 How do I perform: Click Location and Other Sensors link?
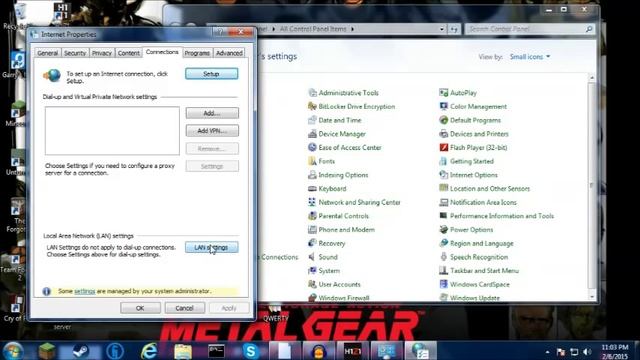(x=490, y=189)
